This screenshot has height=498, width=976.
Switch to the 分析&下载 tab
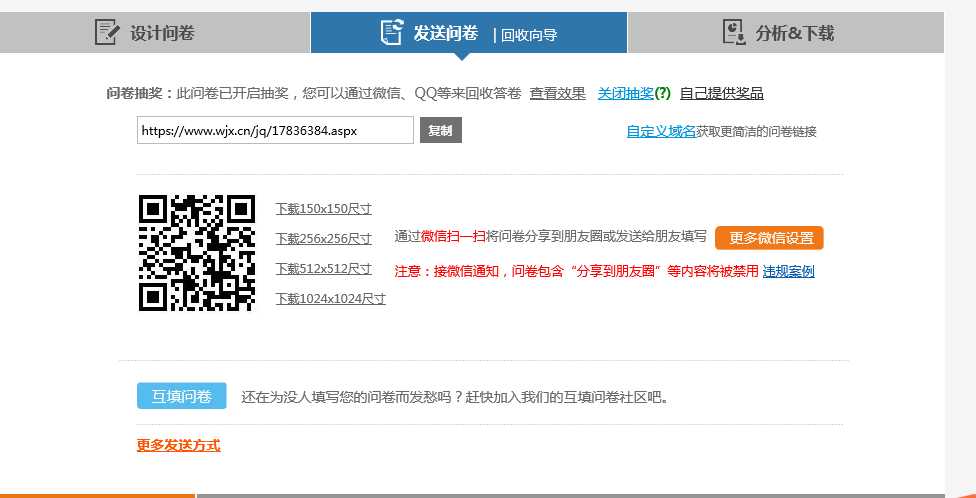click(786, 32)
